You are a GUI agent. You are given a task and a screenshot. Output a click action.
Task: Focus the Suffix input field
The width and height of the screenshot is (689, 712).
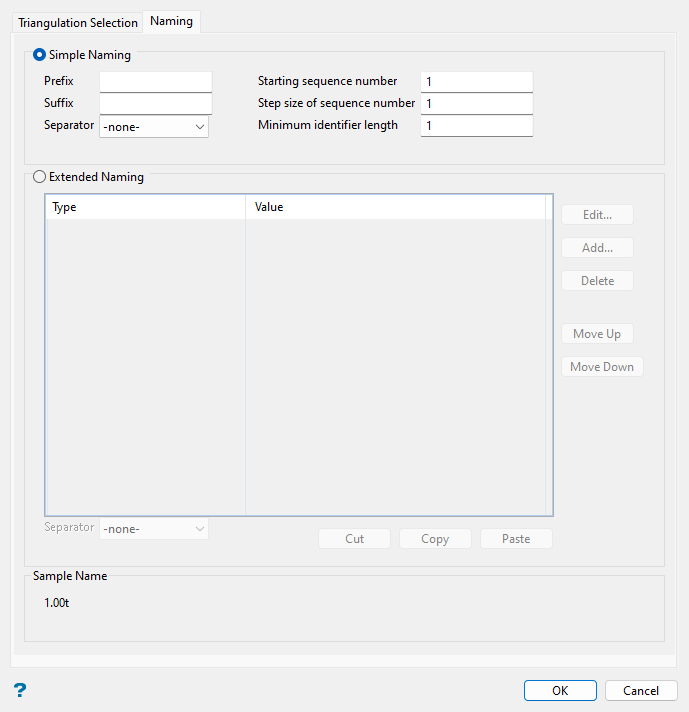tap(156, 103)
